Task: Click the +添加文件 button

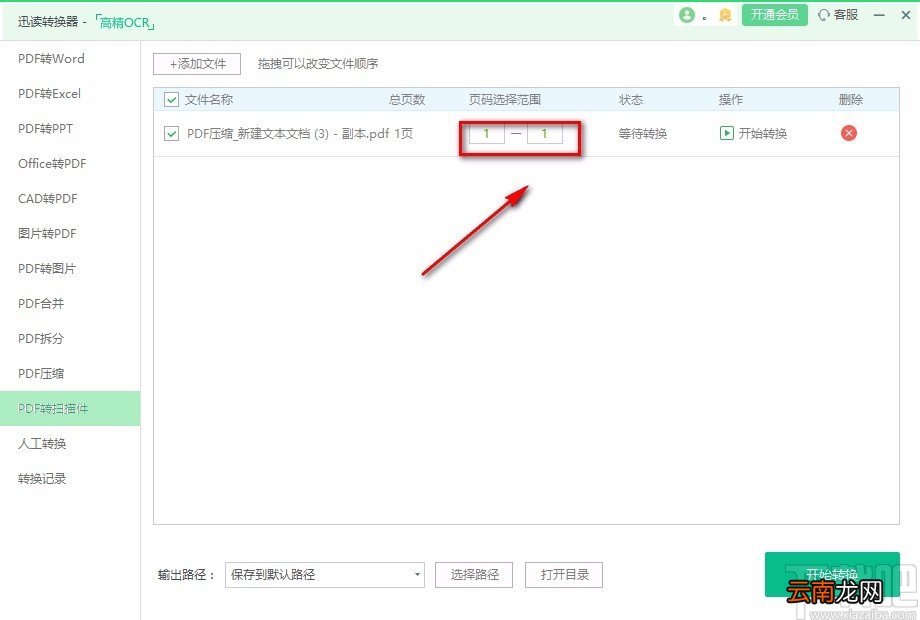Action: 197,64
